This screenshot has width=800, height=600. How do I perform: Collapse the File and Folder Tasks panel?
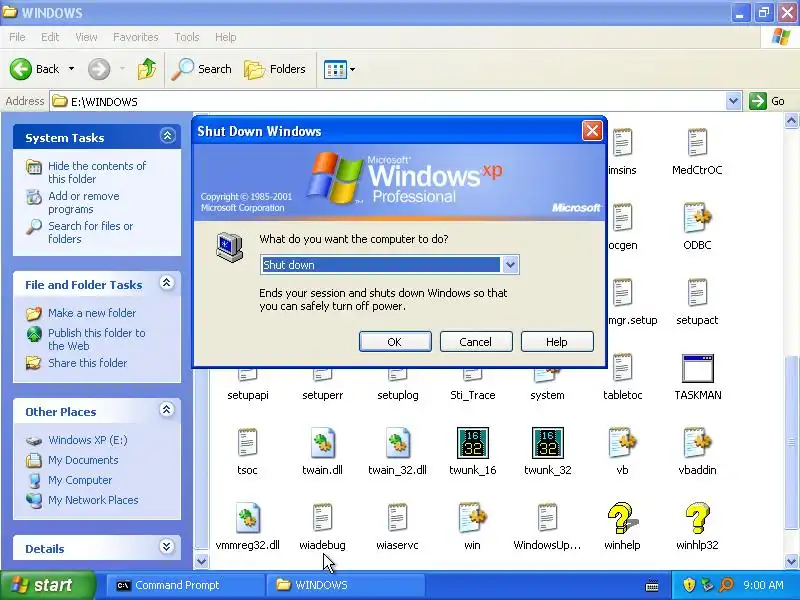167,283
